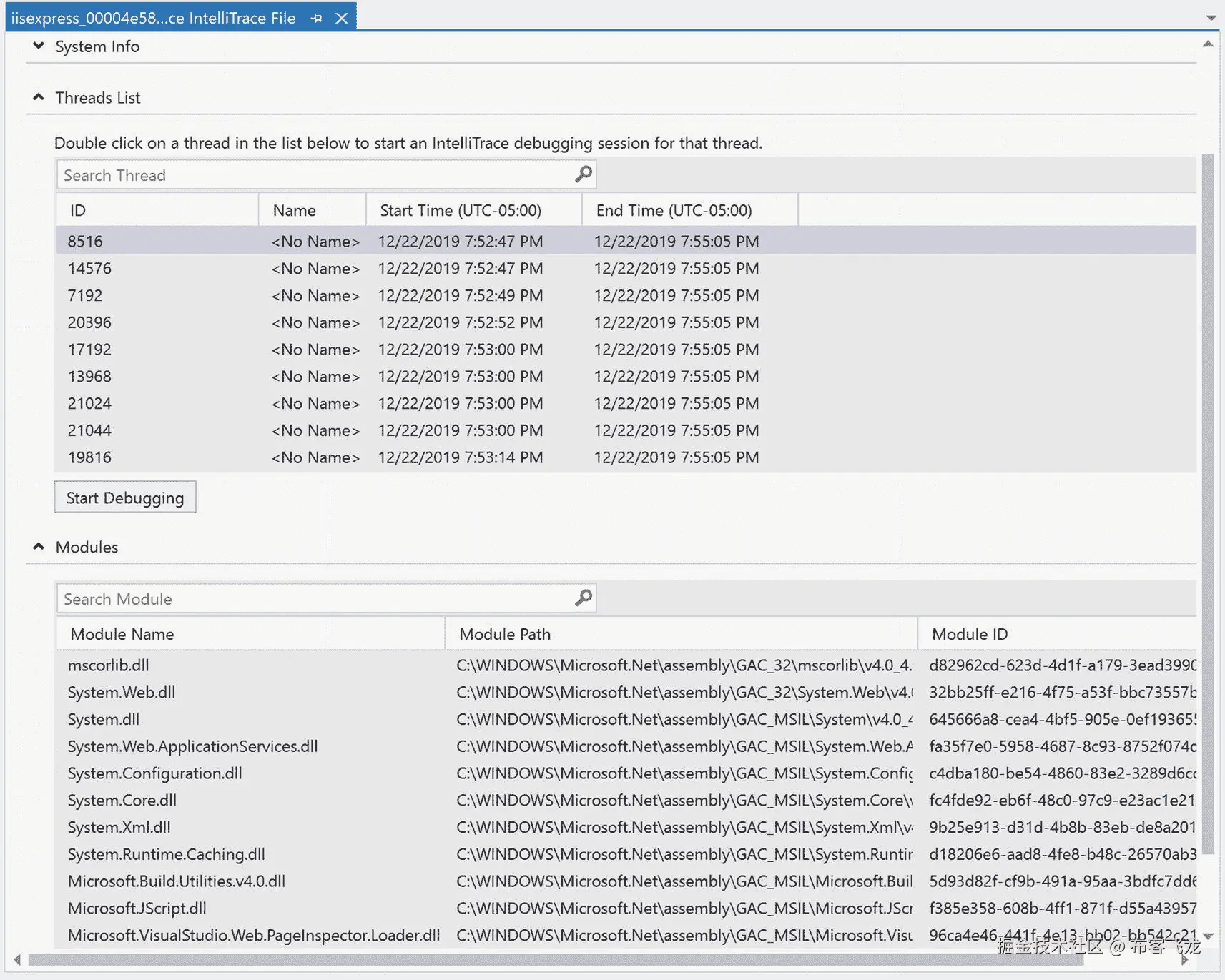Click the end time of thread 8516

point(677,242)
